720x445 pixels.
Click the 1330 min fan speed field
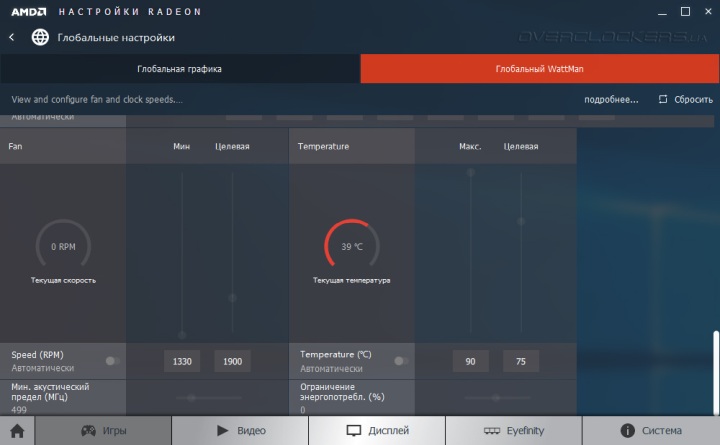(182, 361)
